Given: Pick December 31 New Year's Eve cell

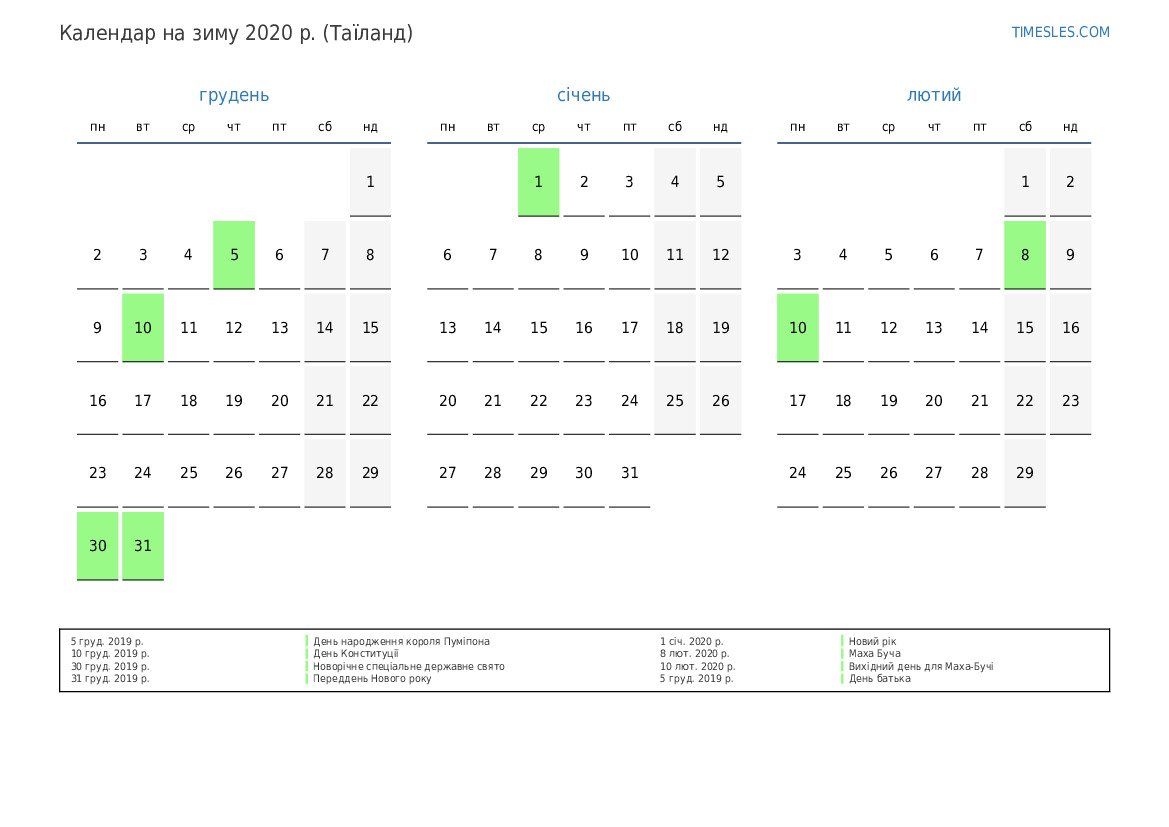Looking at the screenshot, I should tap(143, 546).
